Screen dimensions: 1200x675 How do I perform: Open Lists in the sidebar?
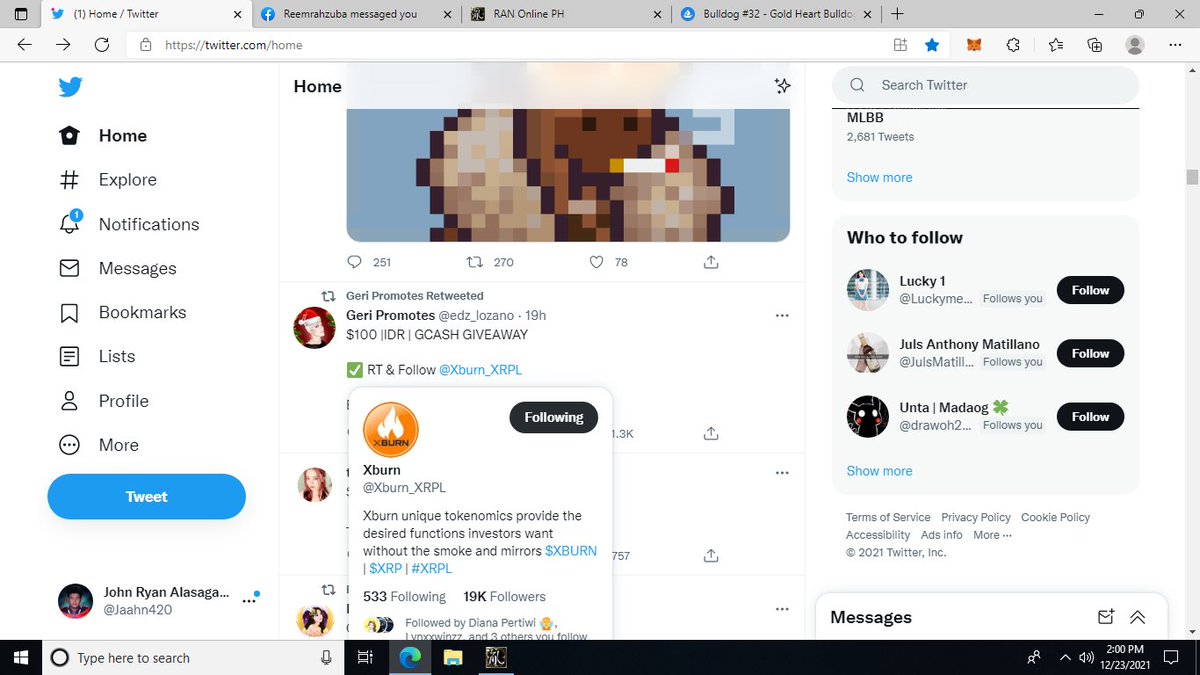[x=97, y=356]
